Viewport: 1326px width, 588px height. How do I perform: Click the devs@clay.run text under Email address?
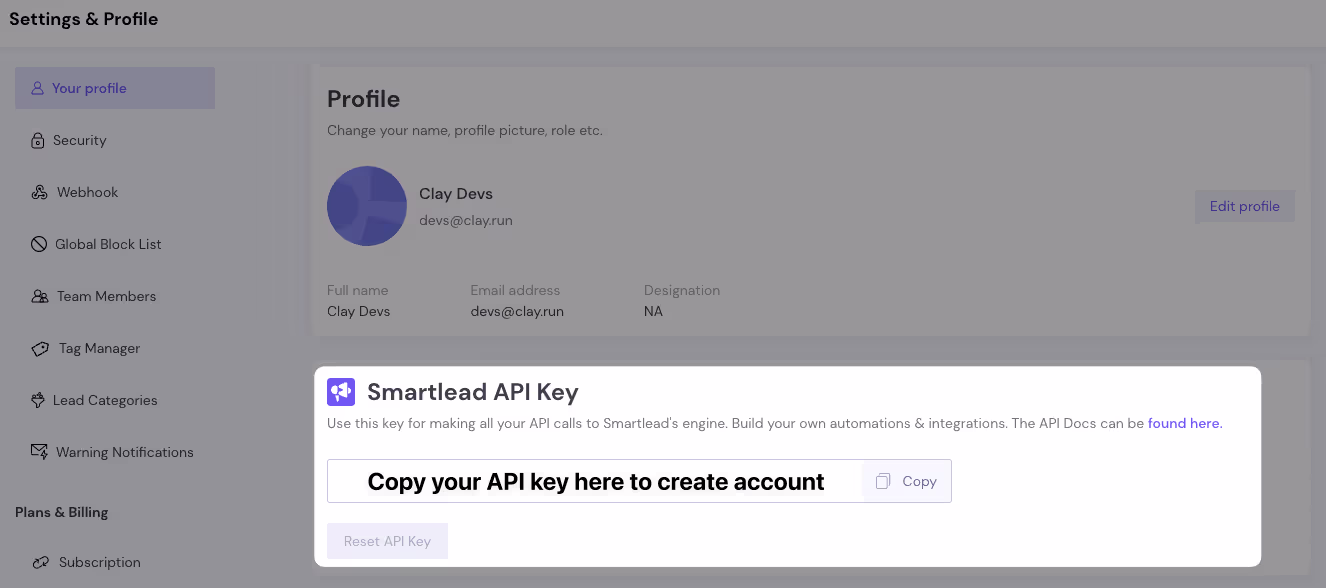[x=517, y=311]
